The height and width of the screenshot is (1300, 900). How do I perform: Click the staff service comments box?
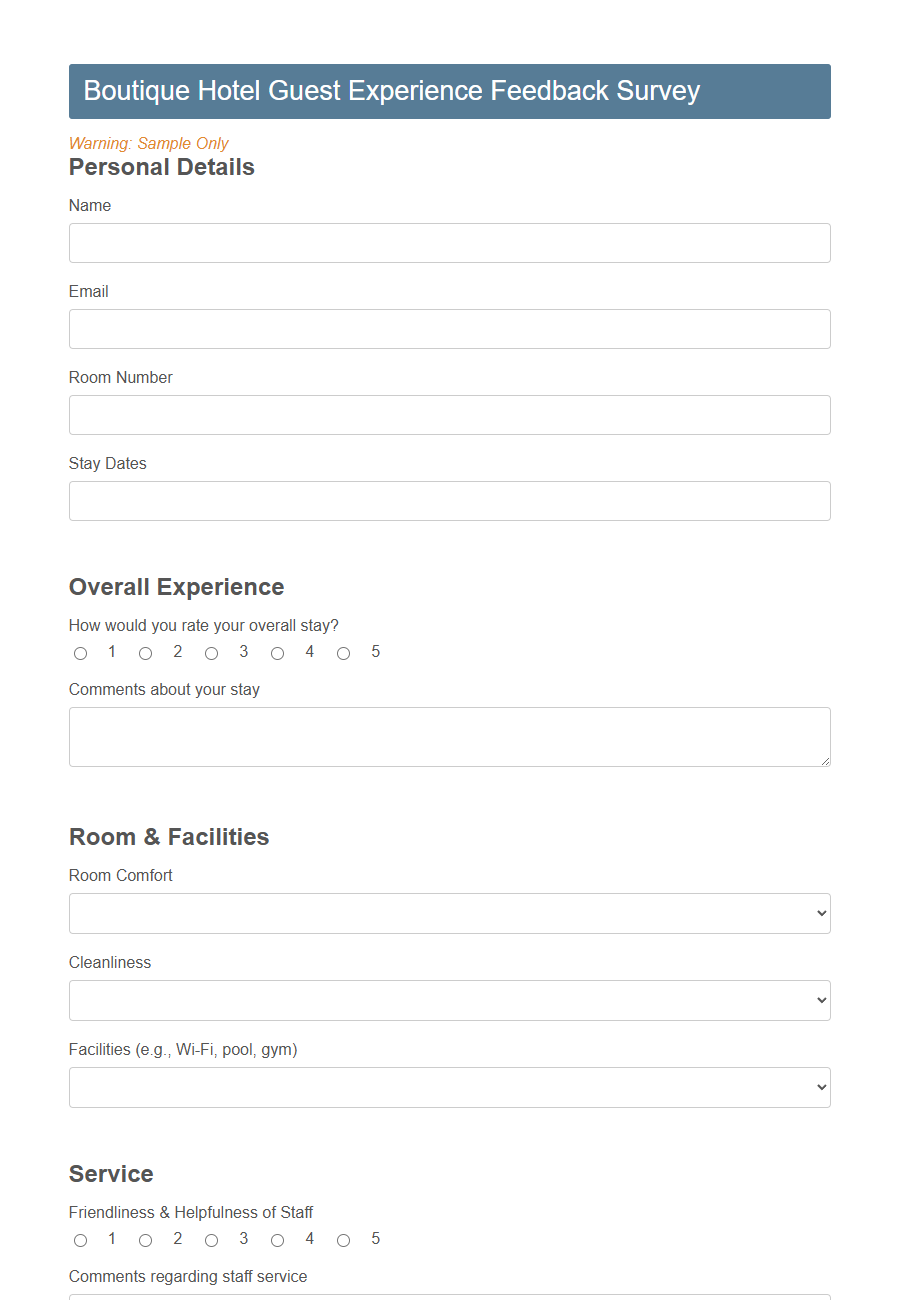tap(449, 1296)
